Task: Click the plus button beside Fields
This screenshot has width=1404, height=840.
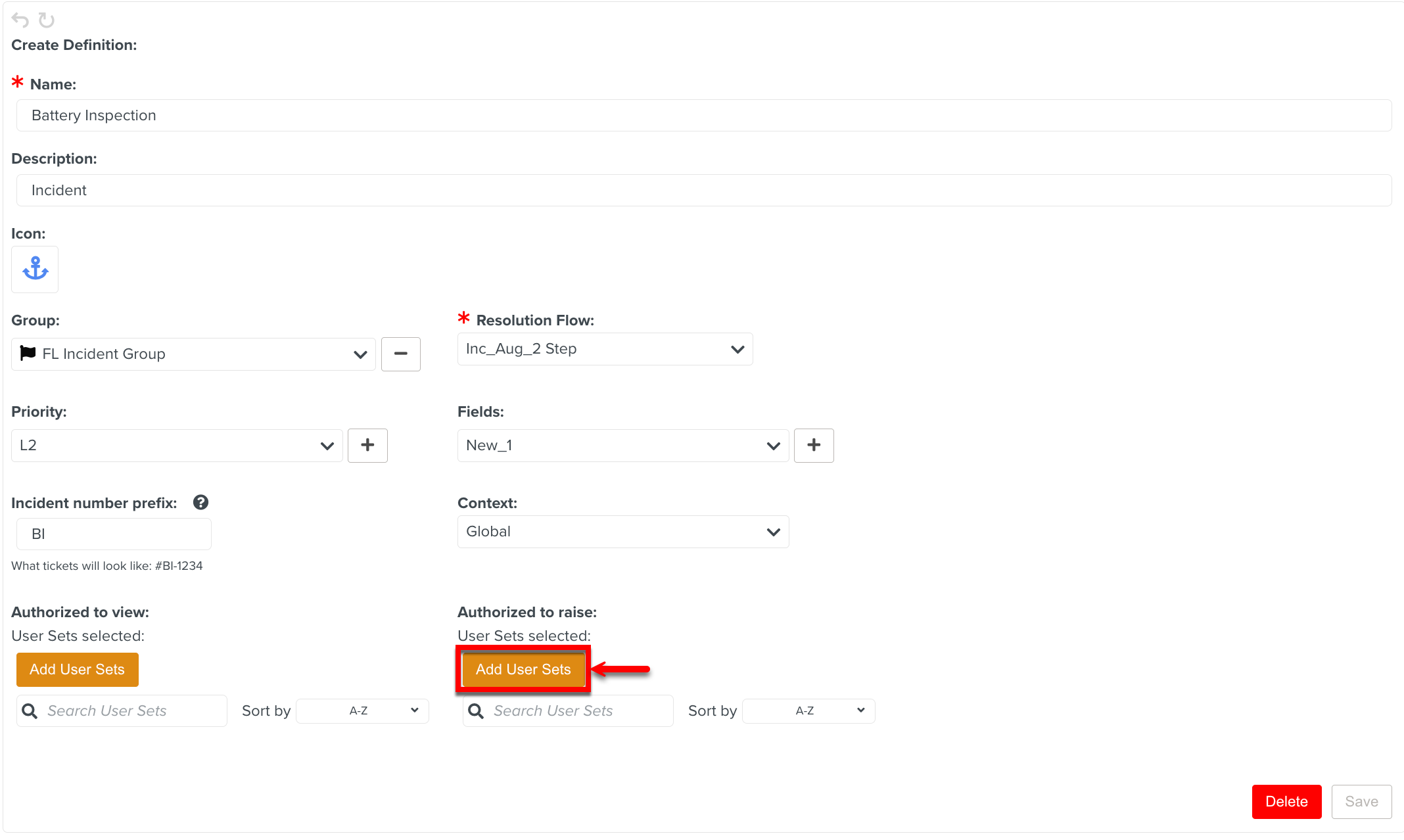Action: coord(814,445)
